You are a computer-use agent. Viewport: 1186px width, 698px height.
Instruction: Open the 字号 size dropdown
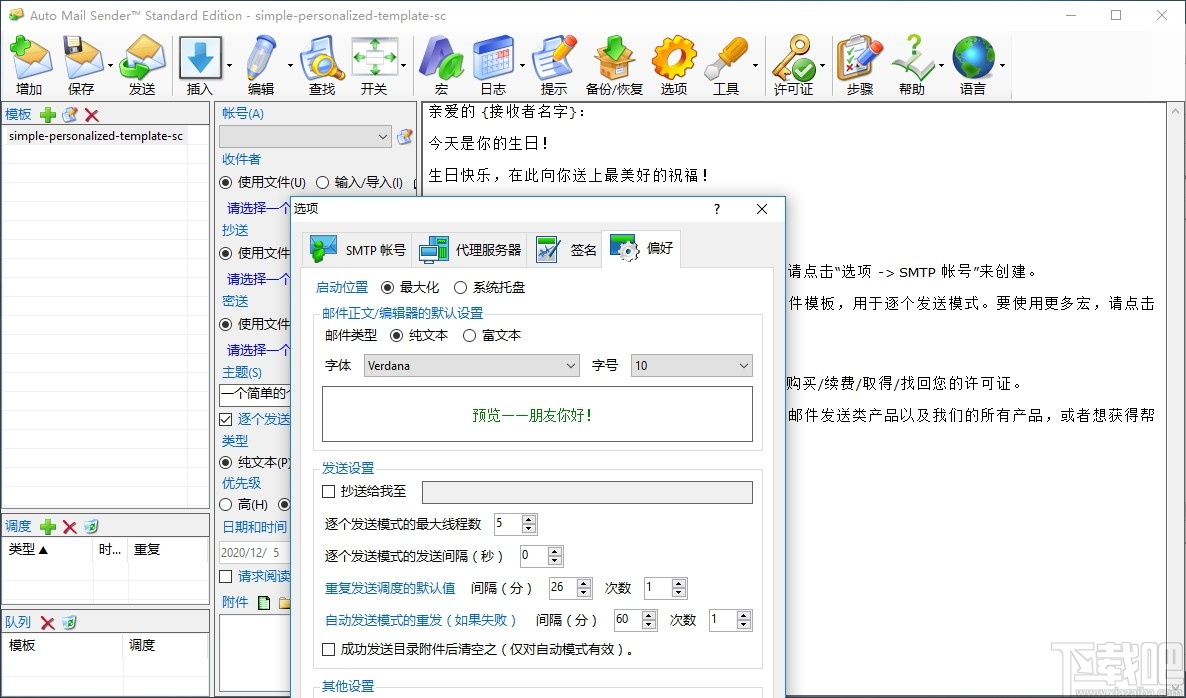click(x=744, y=366)
